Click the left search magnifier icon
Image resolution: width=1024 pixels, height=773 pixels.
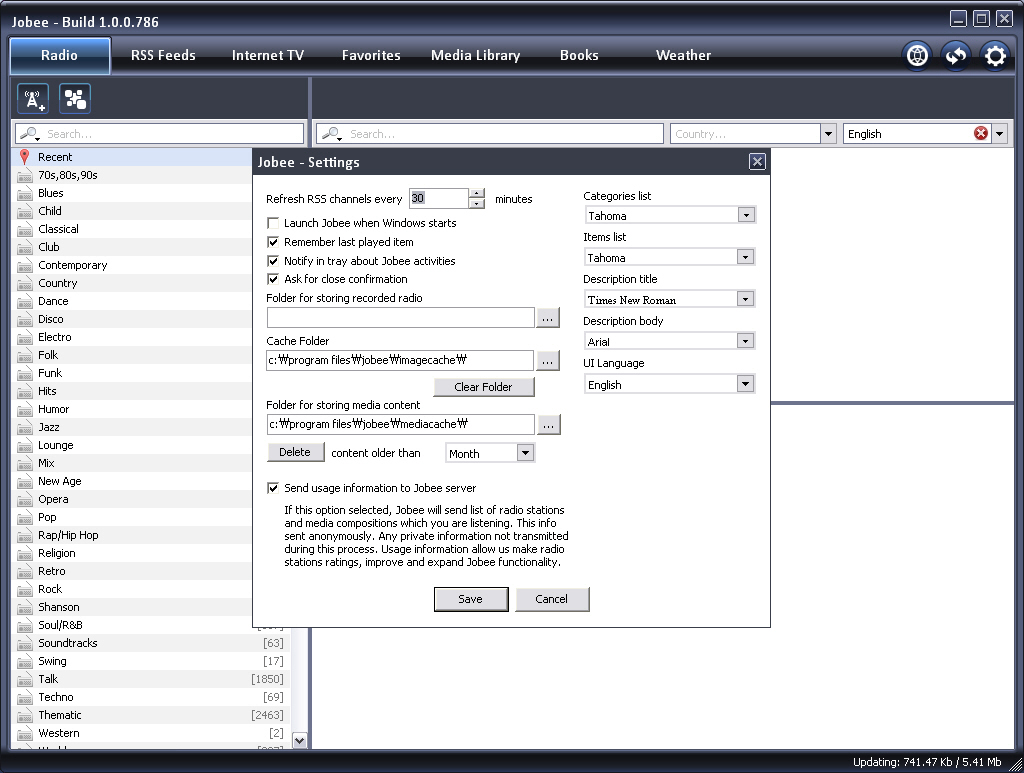(x=29, y=134)
